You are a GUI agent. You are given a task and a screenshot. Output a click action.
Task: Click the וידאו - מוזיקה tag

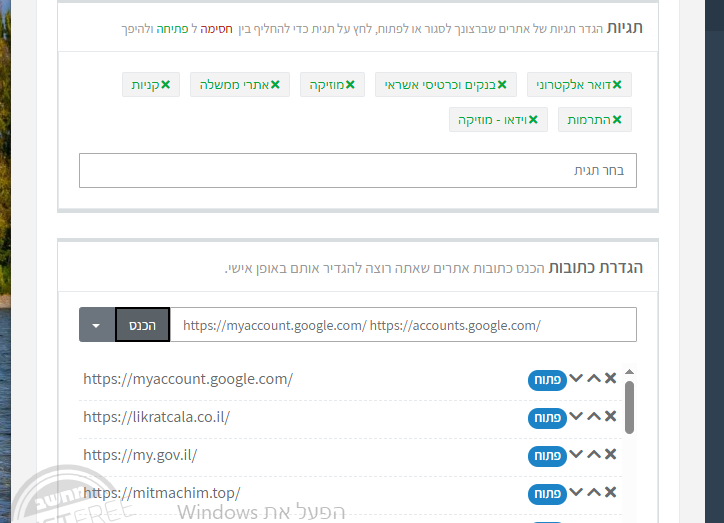click(492, 120)
